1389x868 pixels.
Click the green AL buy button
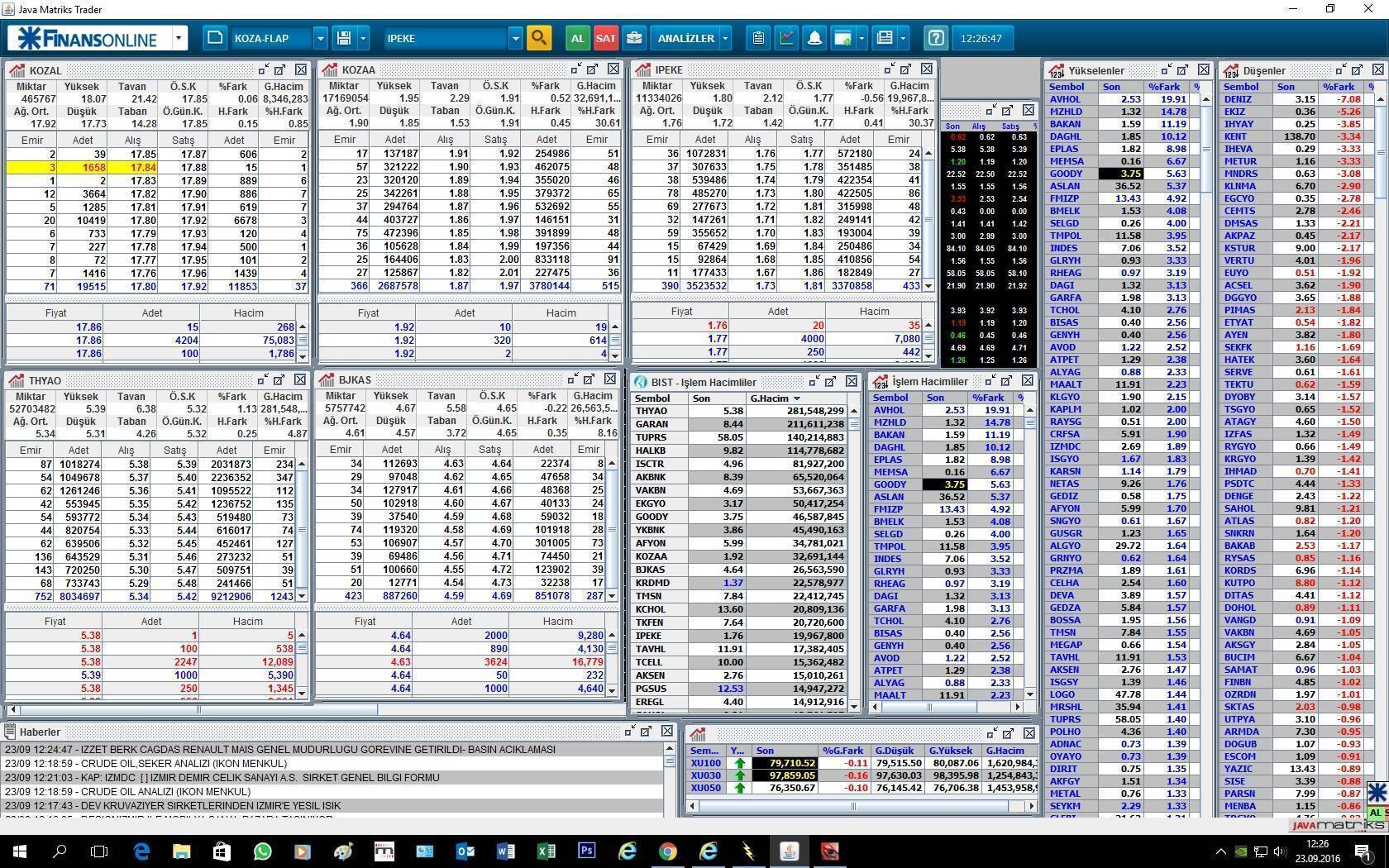pos(577,38)
